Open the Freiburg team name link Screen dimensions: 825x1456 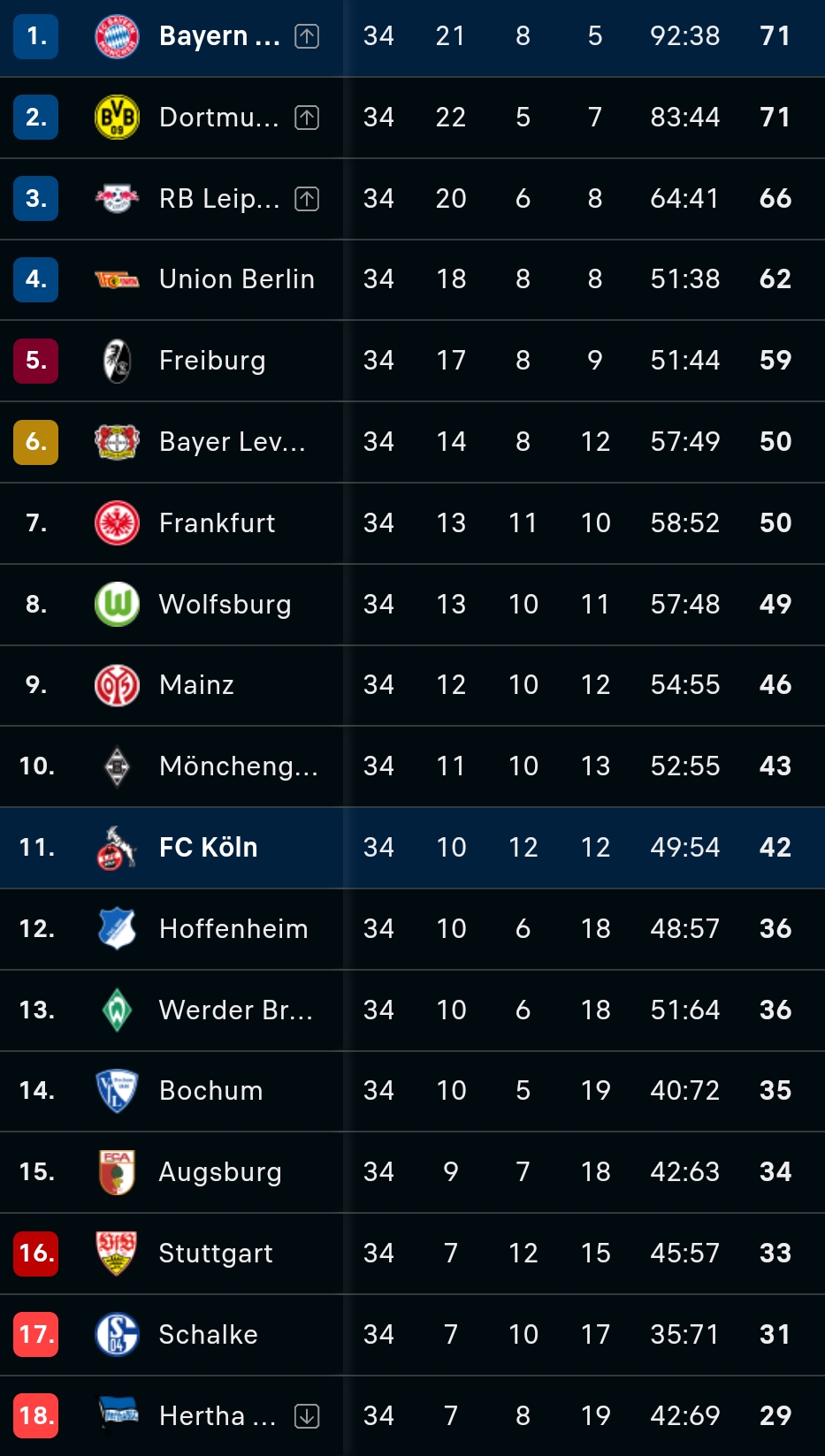pyautogui.click(x=212, y=361)
